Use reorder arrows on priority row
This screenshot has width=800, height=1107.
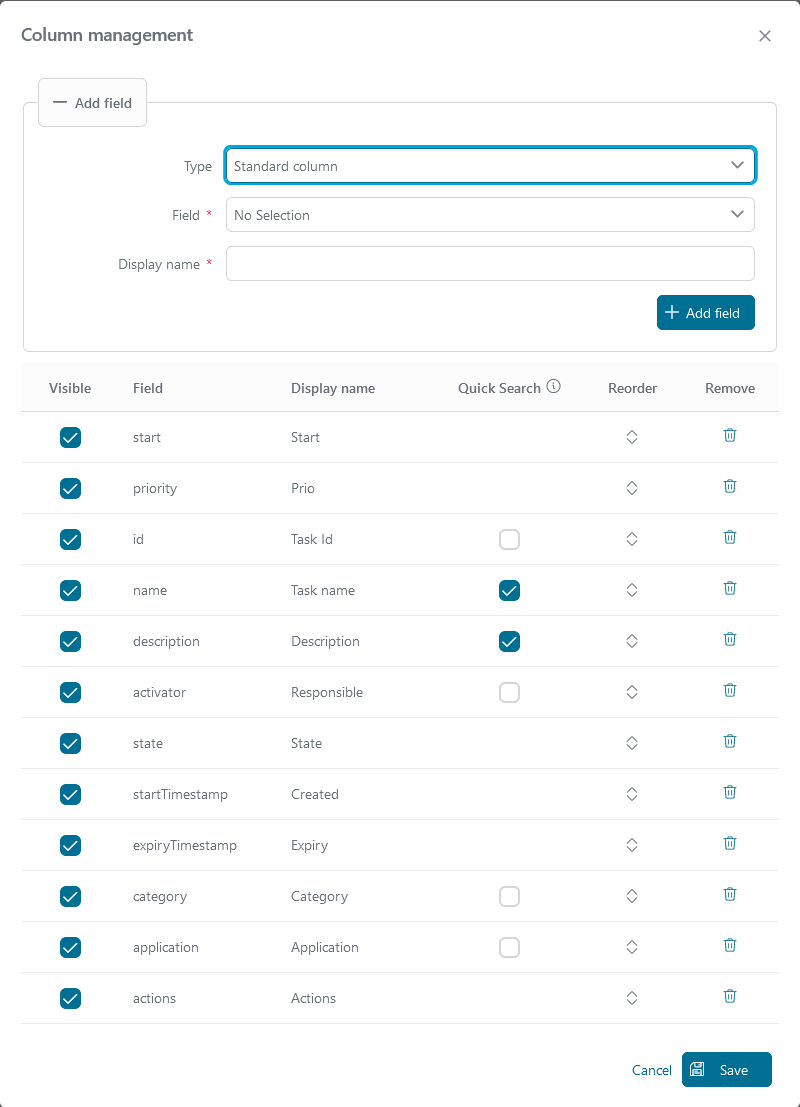pos(632,488)
